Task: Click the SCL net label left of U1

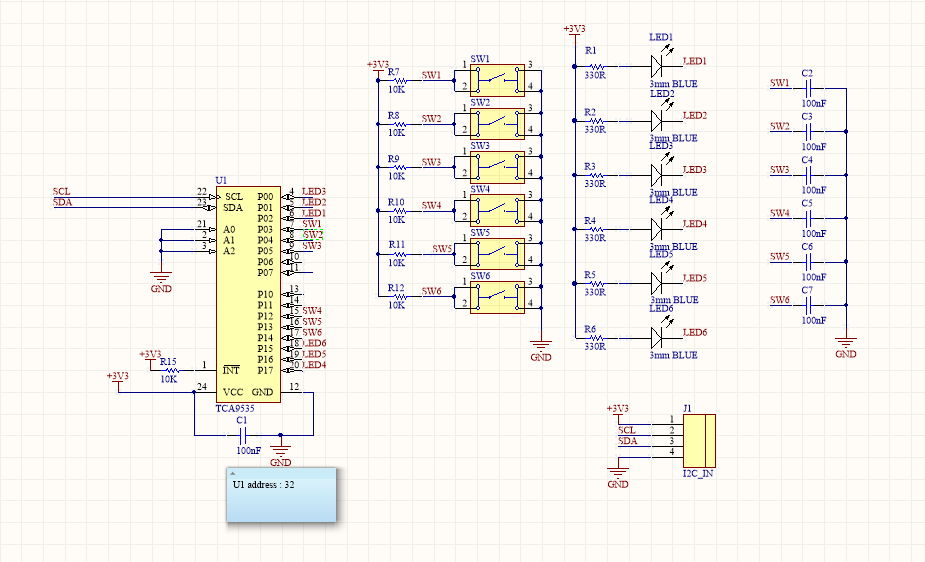Action: pyautogui.click(x=61, y=190)
